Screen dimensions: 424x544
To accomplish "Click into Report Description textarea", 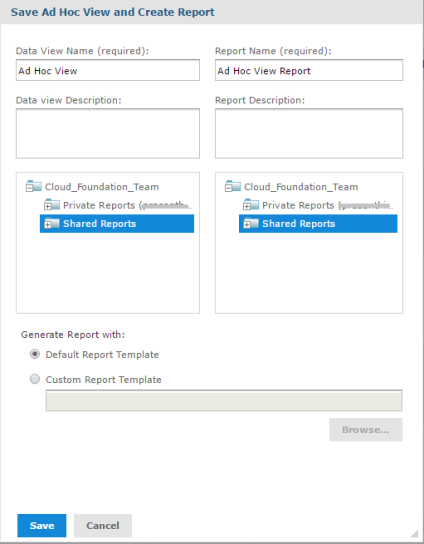I will click(x=309, y=134).
